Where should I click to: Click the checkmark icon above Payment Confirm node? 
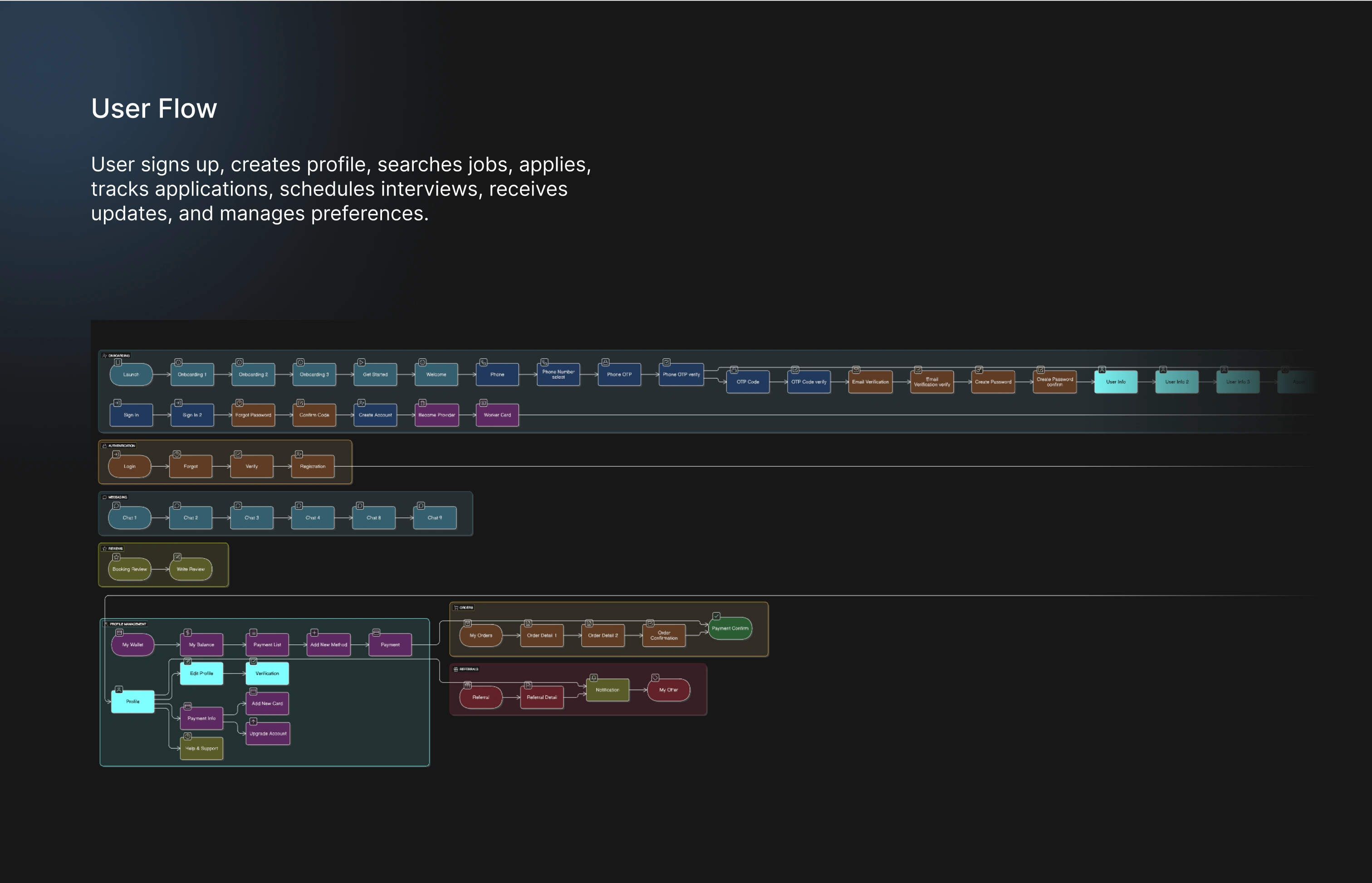(x=716, y=616)
